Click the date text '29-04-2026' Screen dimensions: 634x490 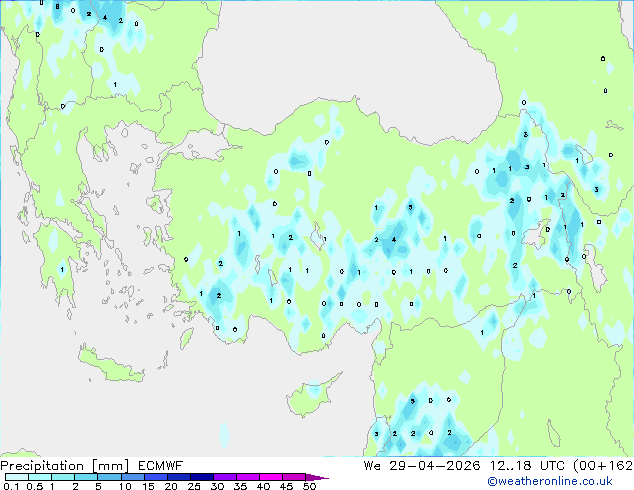[x=435, y=466]
